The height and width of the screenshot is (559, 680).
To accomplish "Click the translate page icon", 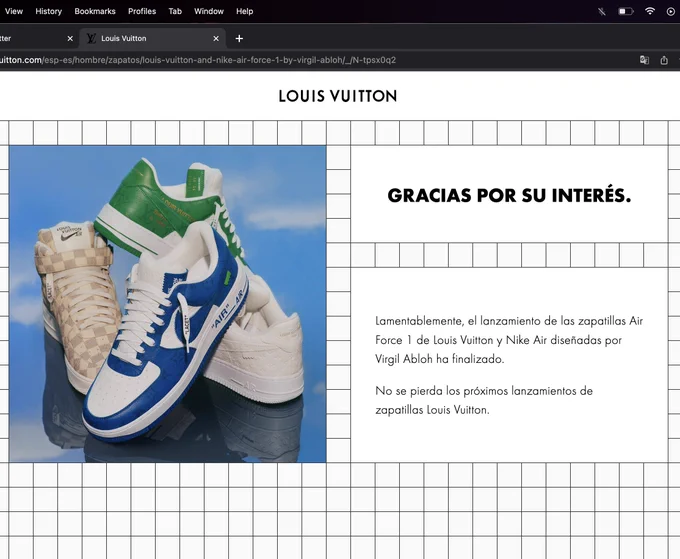I will point(644,60).
